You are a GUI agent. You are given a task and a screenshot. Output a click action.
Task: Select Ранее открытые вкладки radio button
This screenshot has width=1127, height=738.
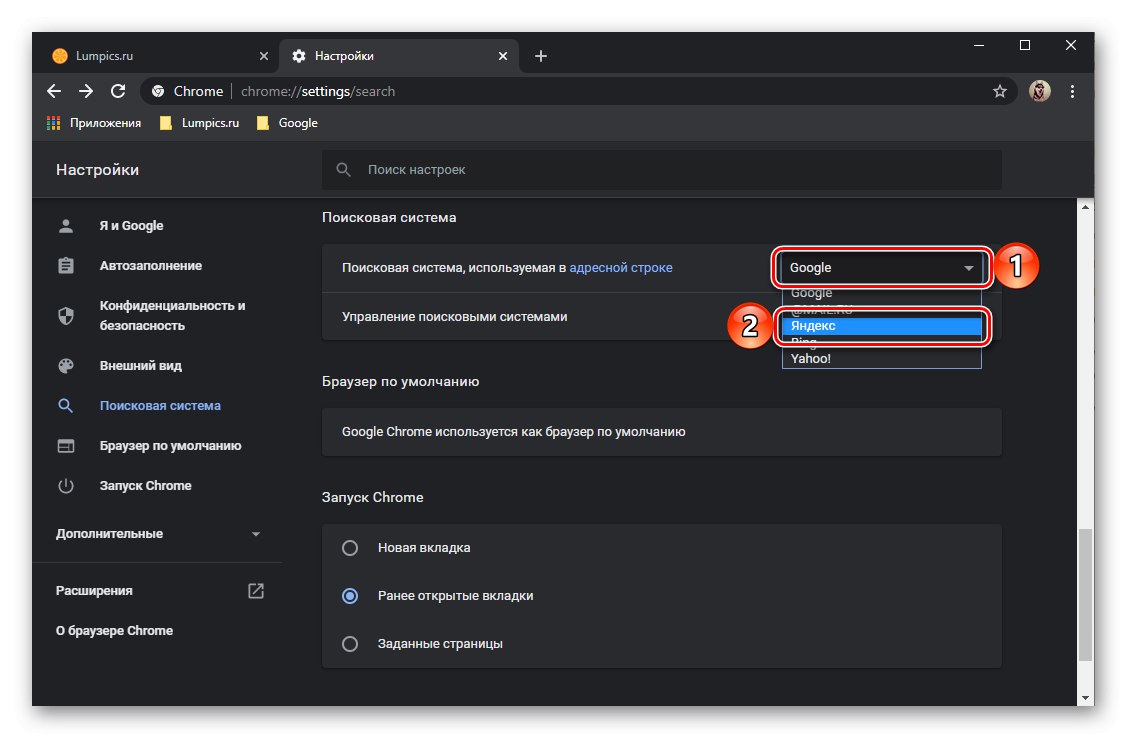[350, 596]
